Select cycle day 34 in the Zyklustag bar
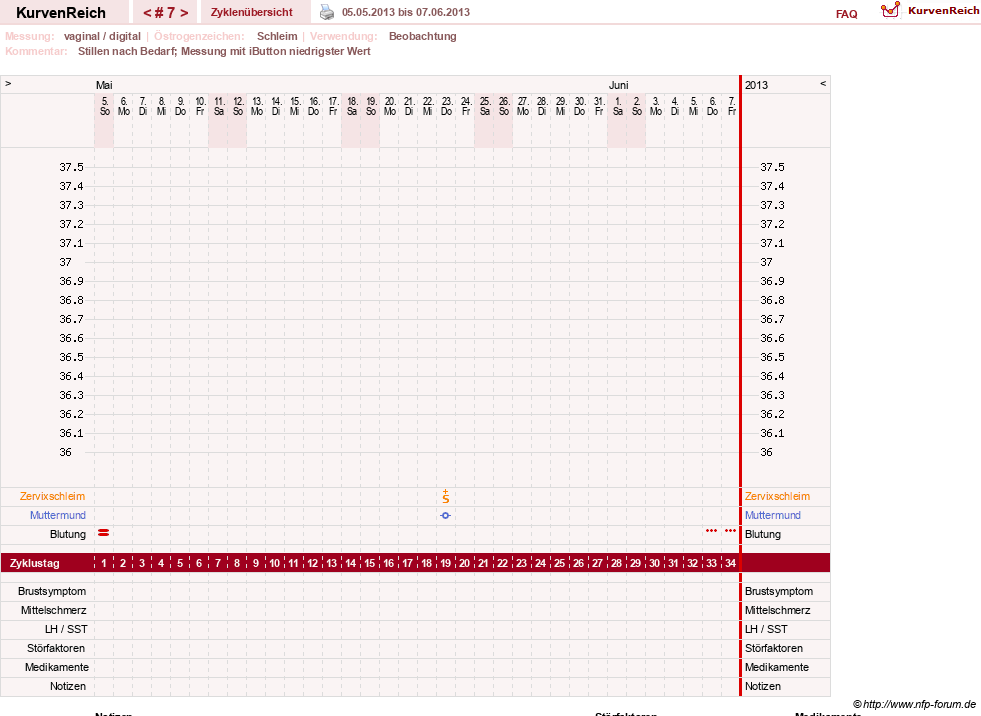Viewport: 981px width, 716px height. tap(730, 563)
